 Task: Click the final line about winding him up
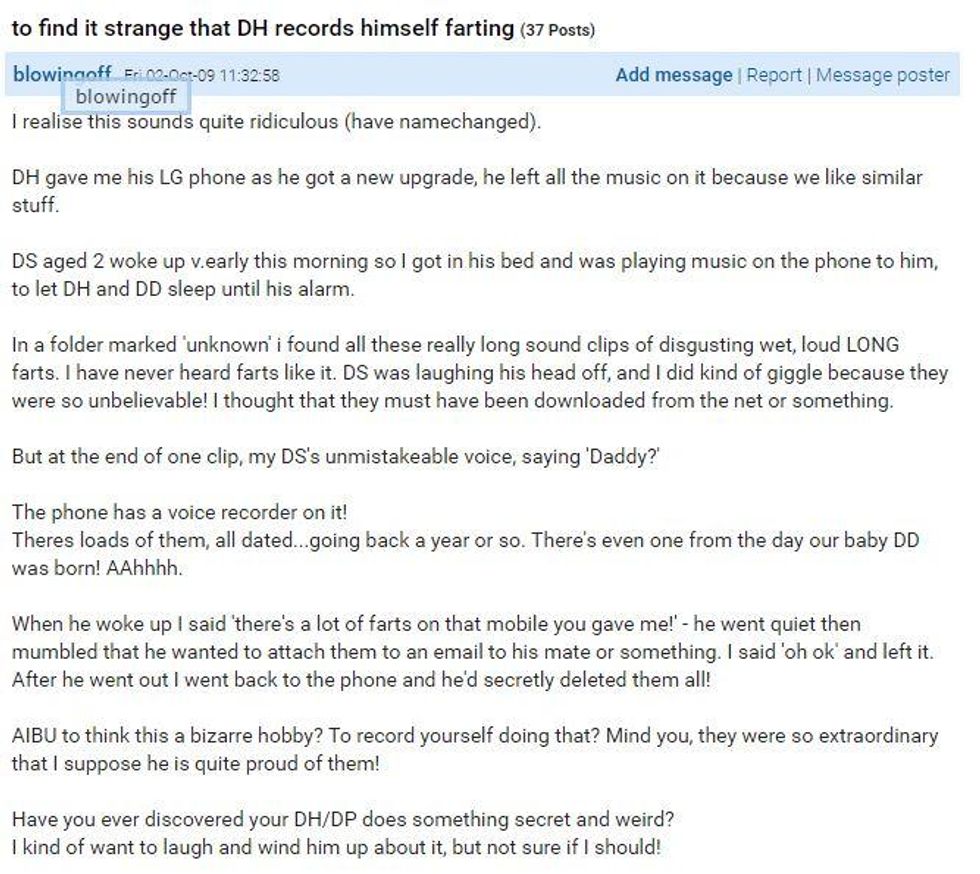[x=336, y=847]
